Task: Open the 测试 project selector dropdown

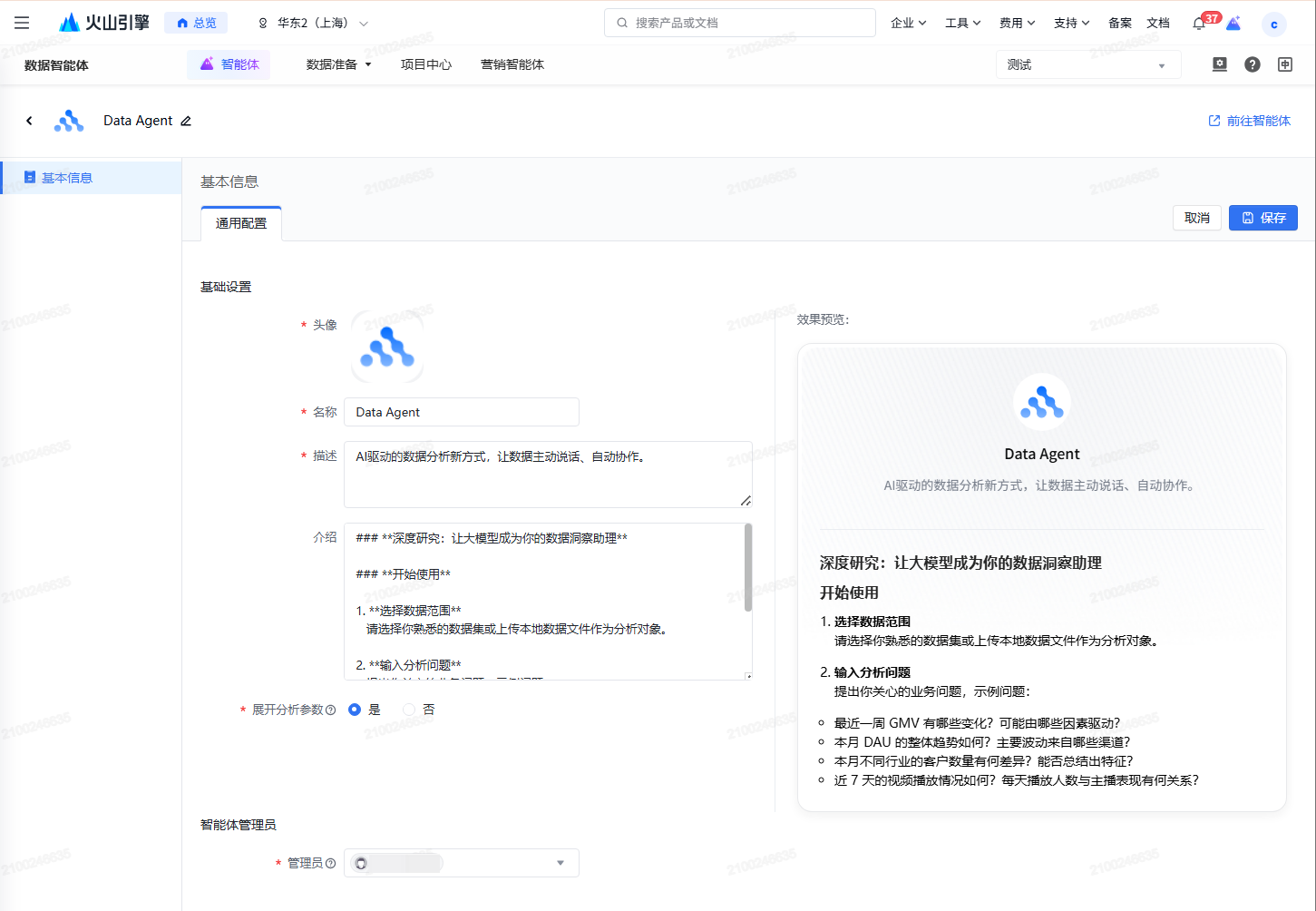Action: pos(1088,64)
